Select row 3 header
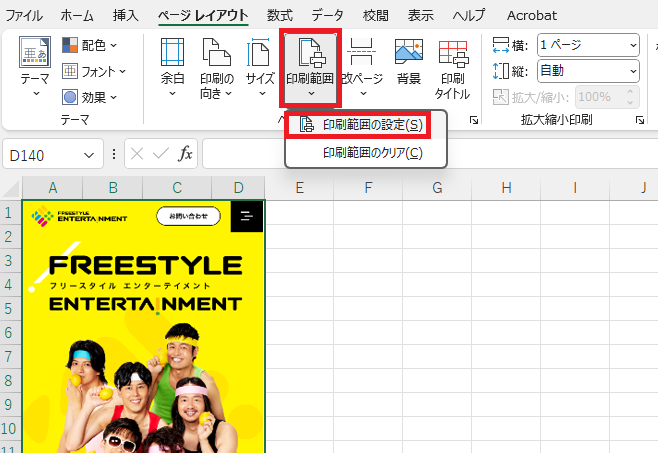This screenshot has height=453, width=658. pos(10,260)
